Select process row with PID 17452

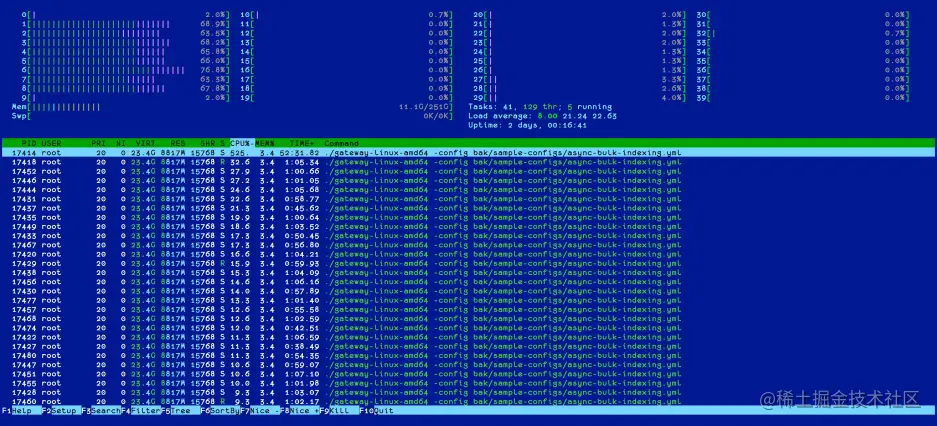[468, 171]
